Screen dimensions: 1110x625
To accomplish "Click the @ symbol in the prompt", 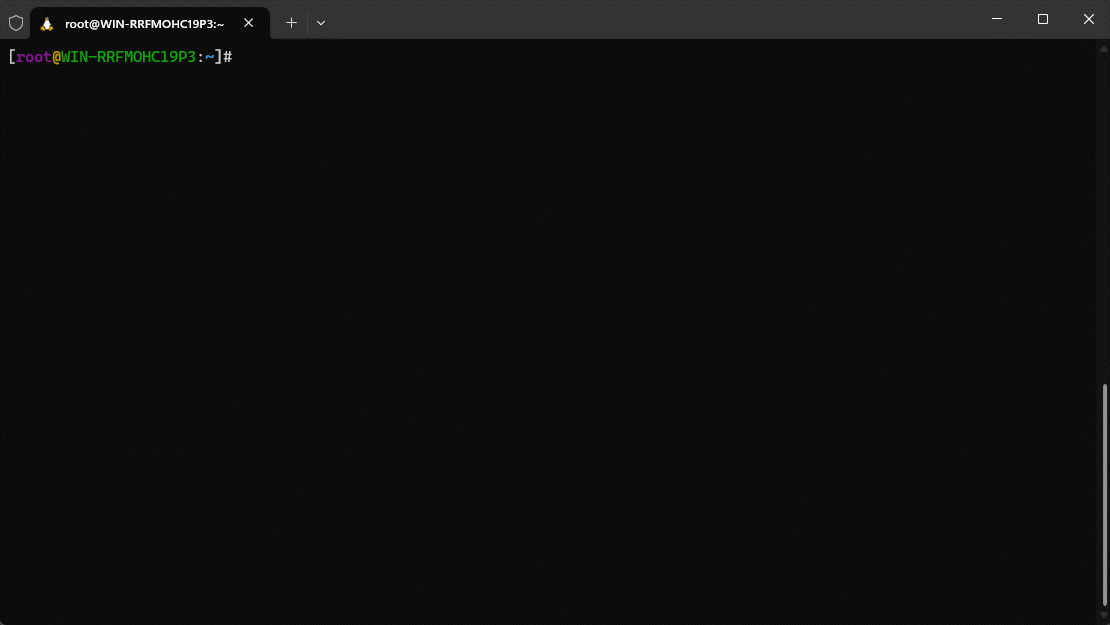I will [x=56, y=57].
